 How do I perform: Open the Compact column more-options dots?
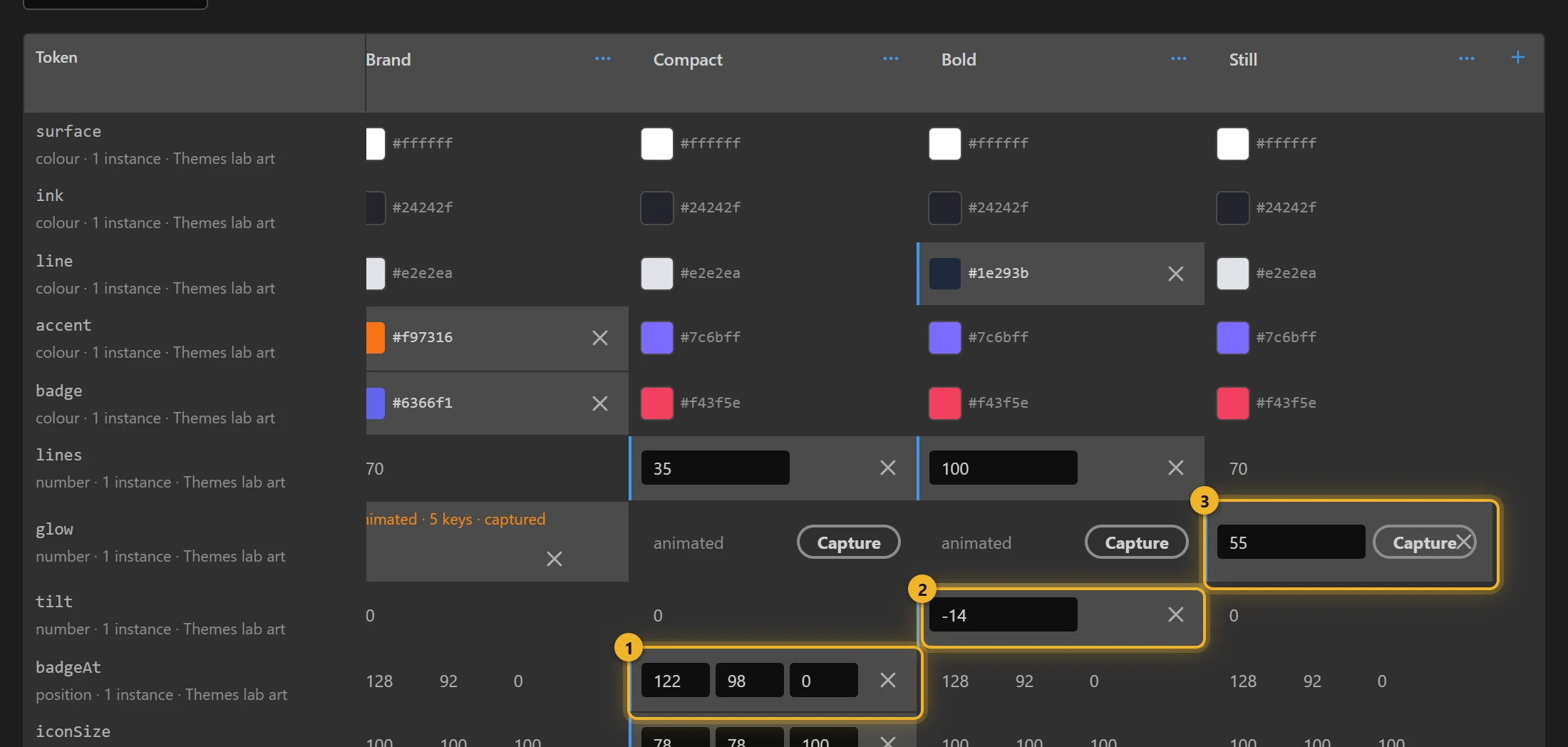click(891, 58)
